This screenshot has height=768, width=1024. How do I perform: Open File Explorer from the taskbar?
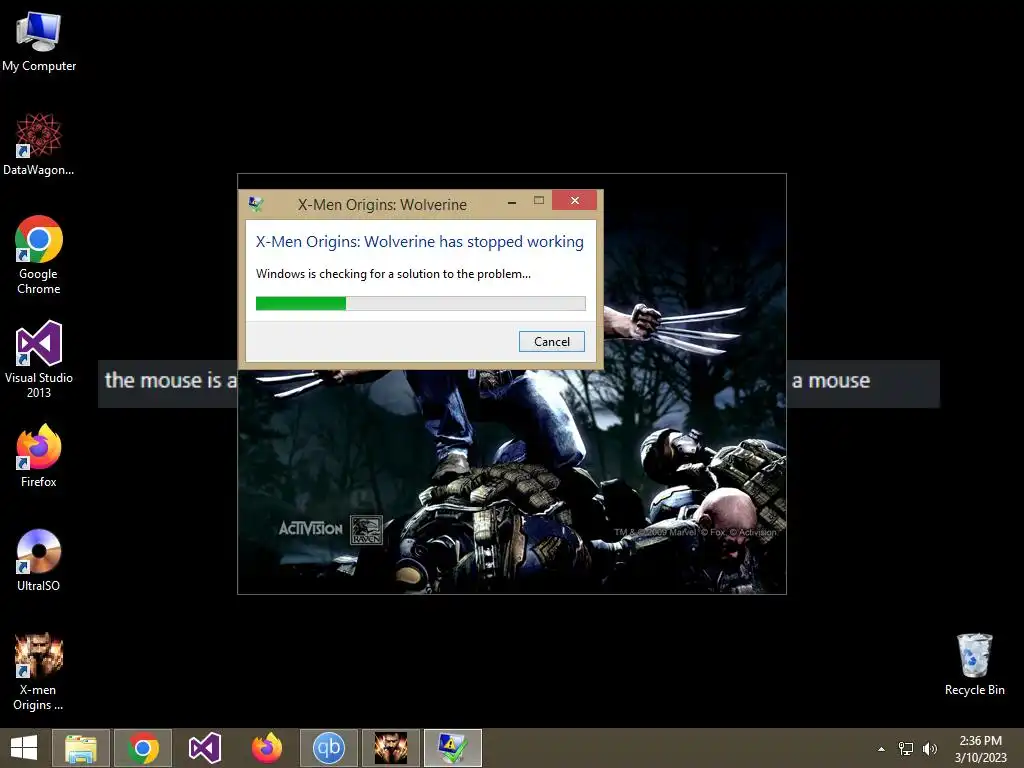pos(81,748)
